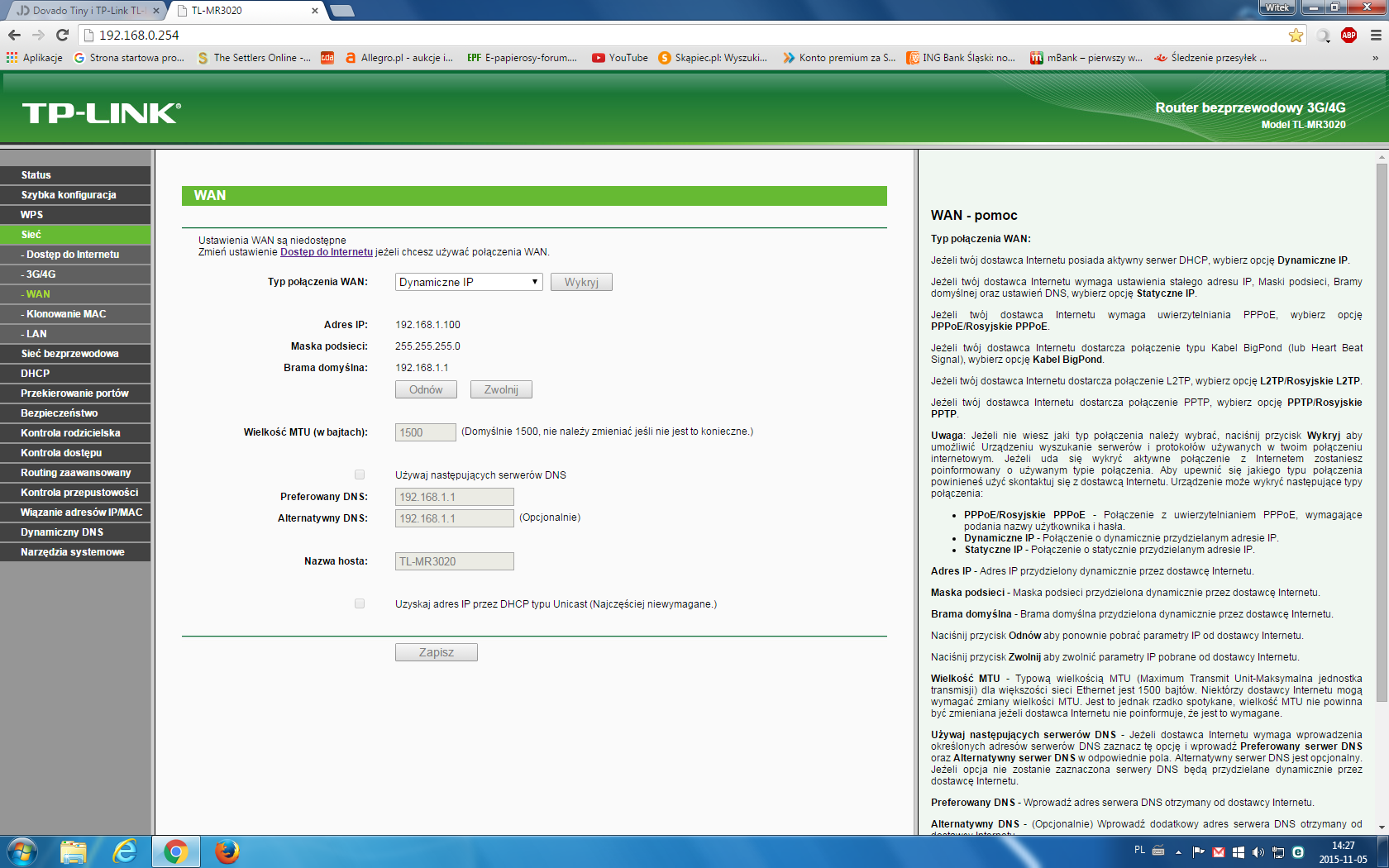Open the Adblock Plus extension icon
The width and height of the screenshot is (1389, 868).
[x=1348, y=35]
